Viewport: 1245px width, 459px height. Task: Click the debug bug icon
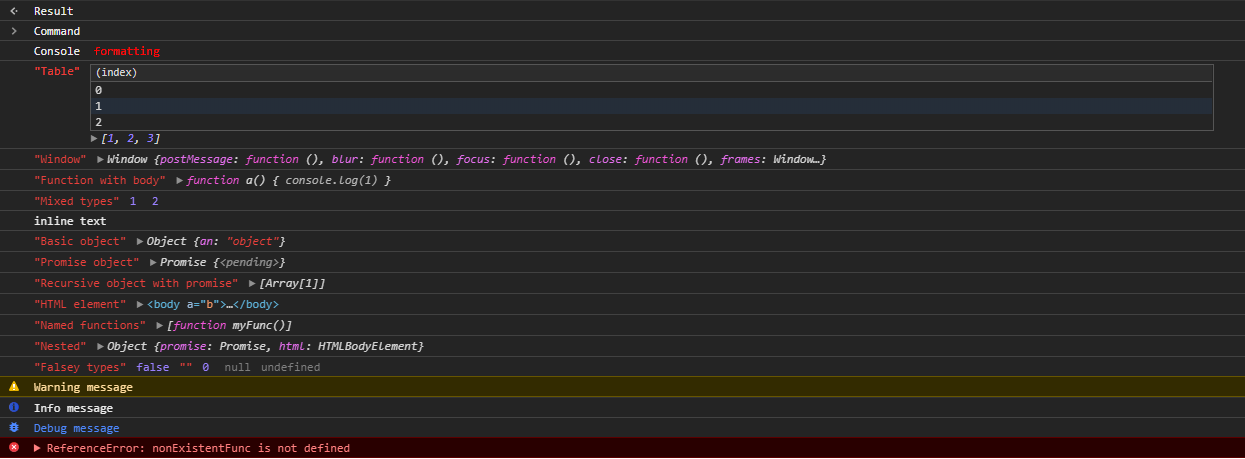14,428
